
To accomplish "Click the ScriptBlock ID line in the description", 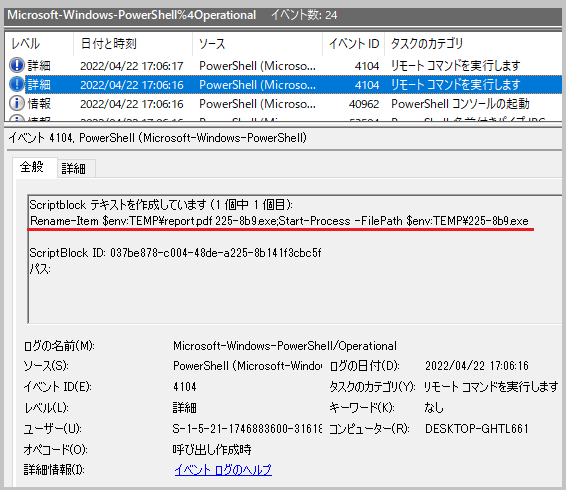I will 175,252.
